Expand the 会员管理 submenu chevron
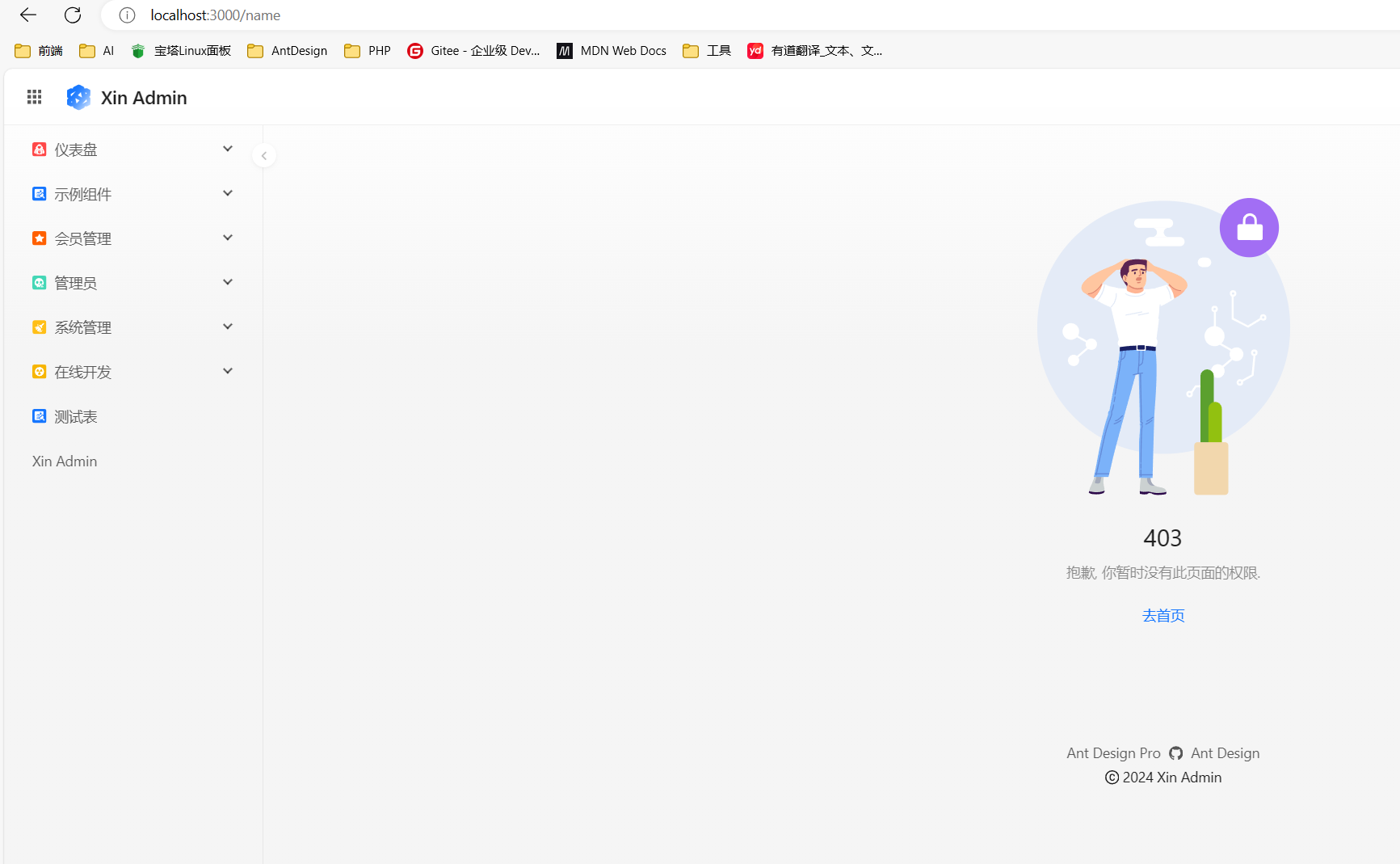This screenshot has width=1400, height=864. (228, 238)
